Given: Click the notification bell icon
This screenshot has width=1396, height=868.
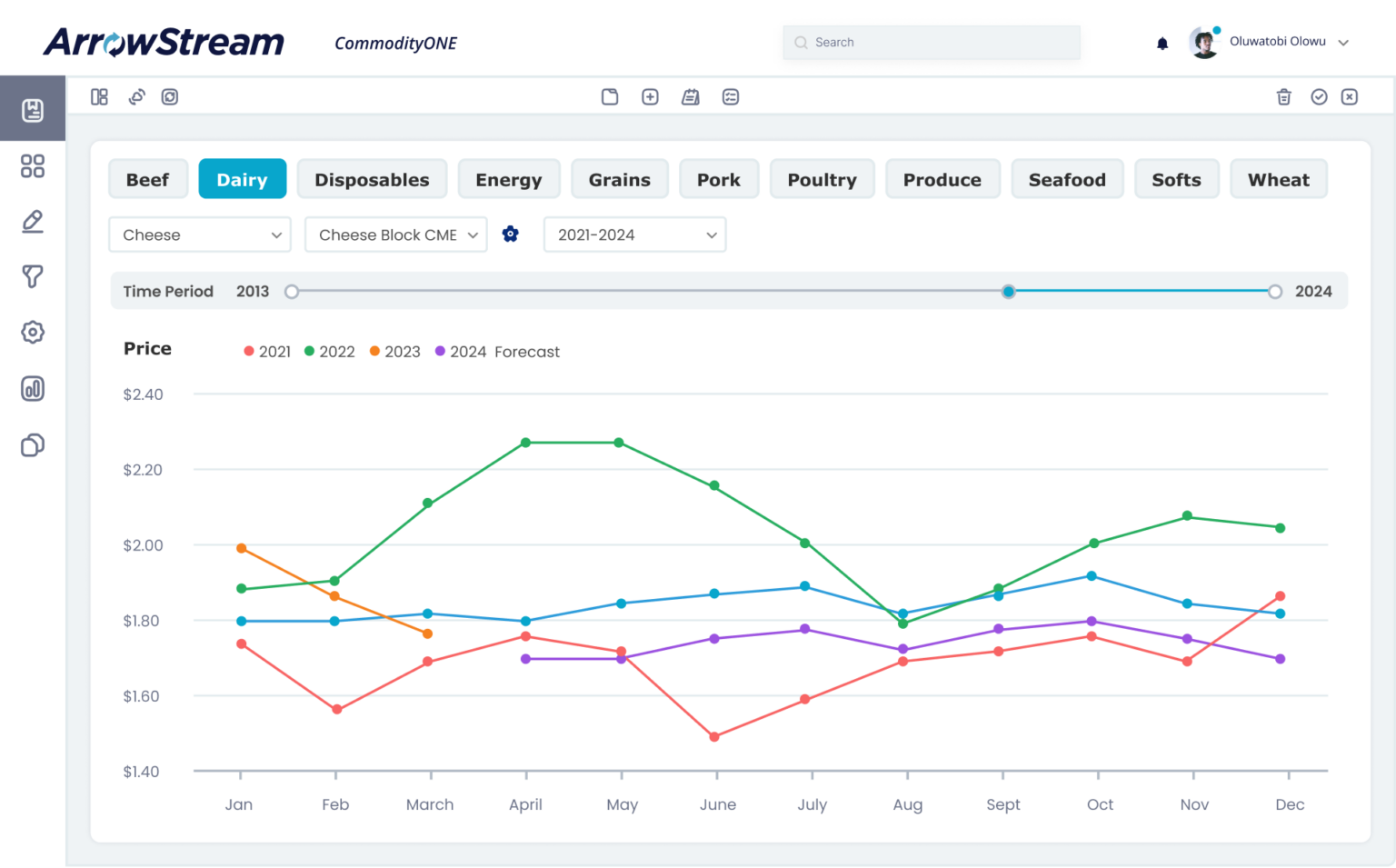Looking at the screenshot, I should pyautogui.click(x=1162, y=43).
